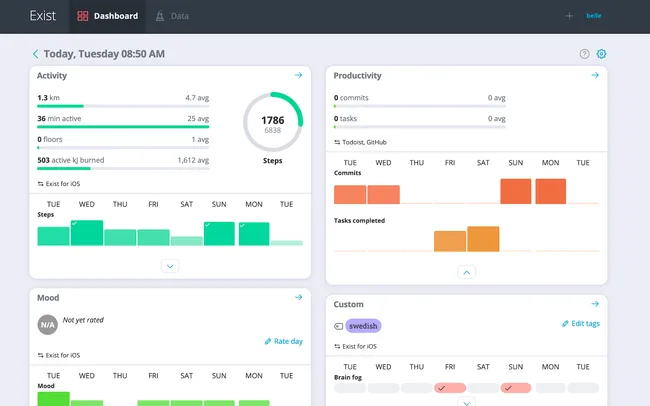Click the help question mark icon
The width and height of the screenshot is (650, 406).
585,54
